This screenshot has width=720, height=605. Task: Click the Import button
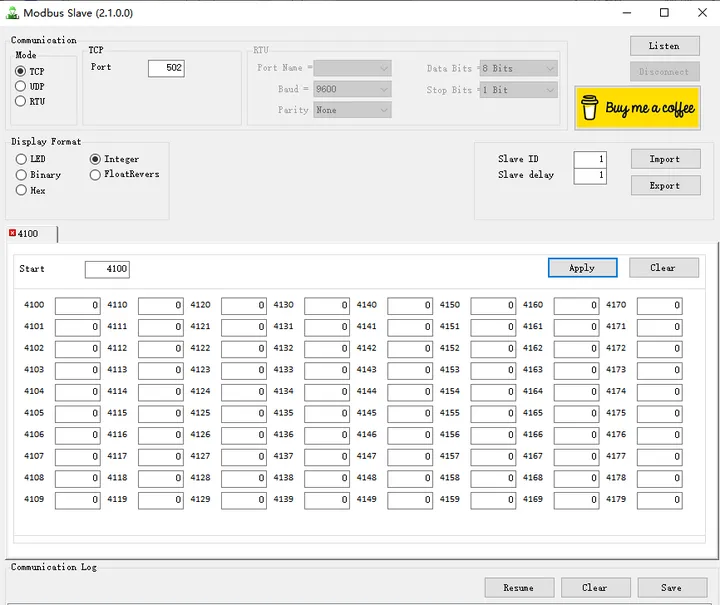coord(666,159)
